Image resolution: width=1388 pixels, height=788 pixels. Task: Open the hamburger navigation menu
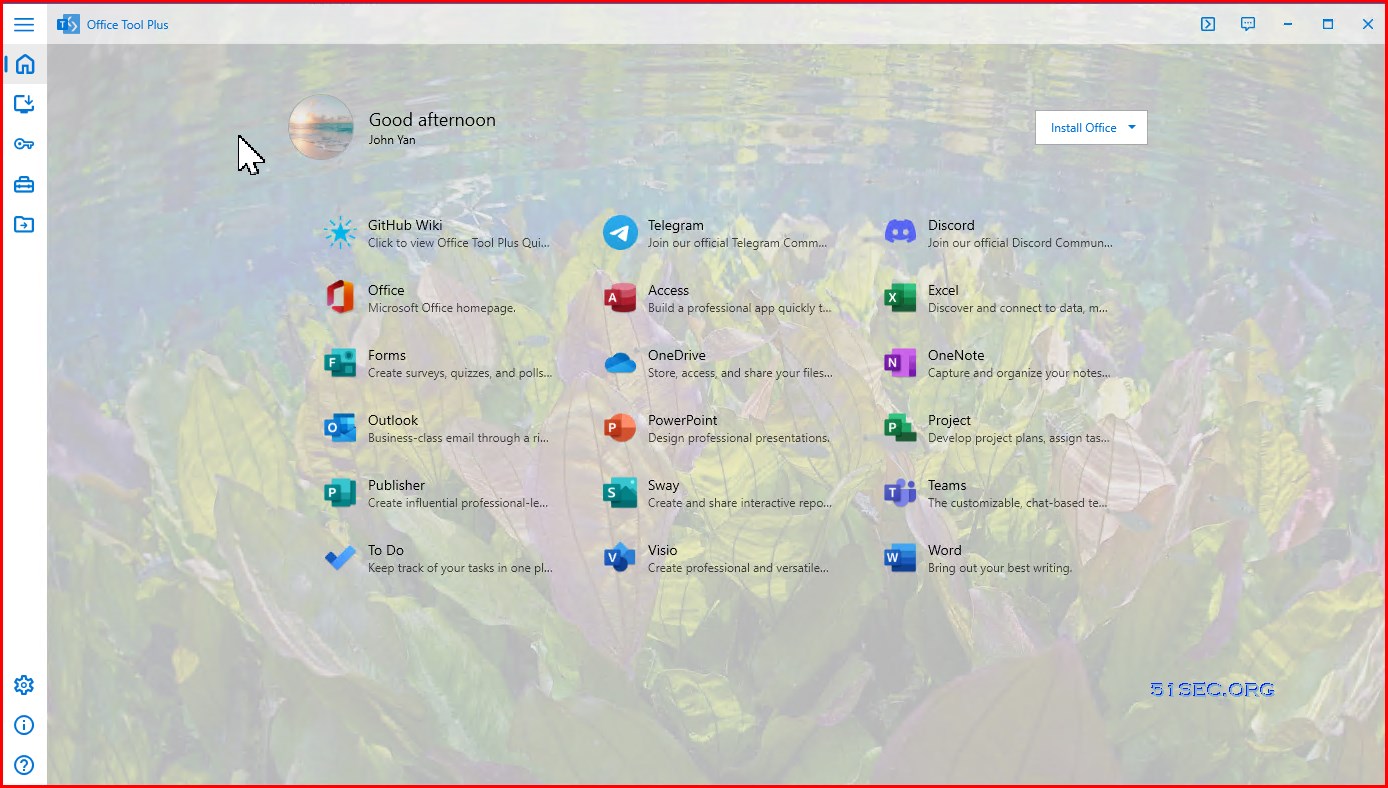pos(24,25)
